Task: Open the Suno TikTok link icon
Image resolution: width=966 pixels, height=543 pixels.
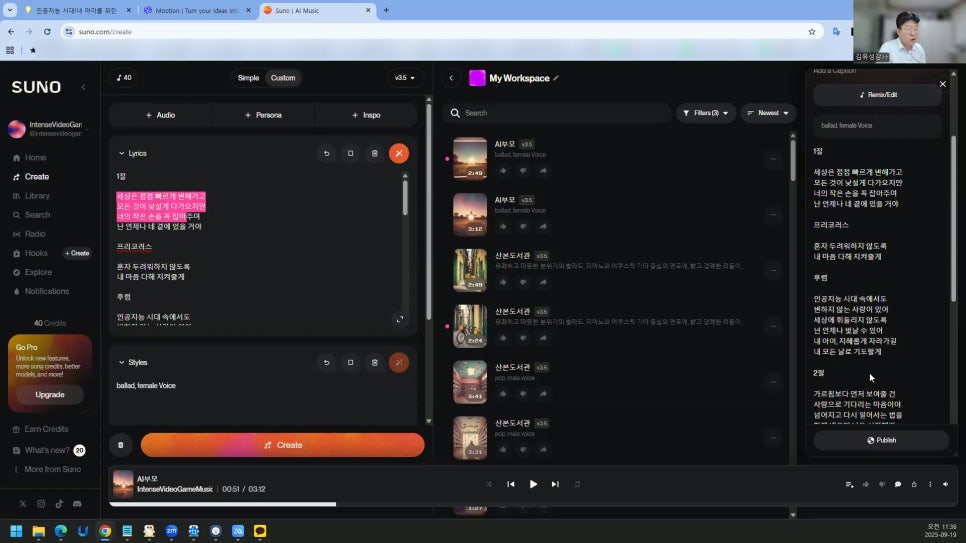Action: (x=59, y=504)
